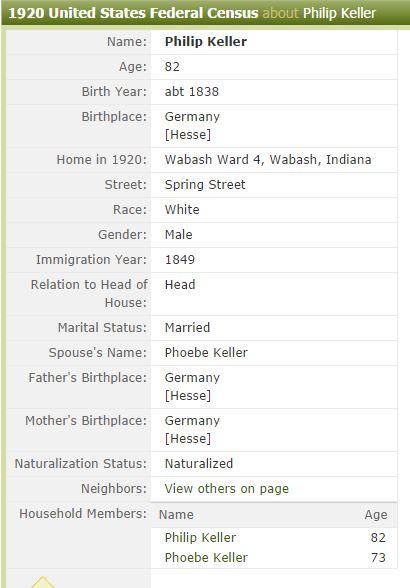Open Phoebe Keller in the household members list
Viewport: 410px width, 588px height.
tap(206, 557)
